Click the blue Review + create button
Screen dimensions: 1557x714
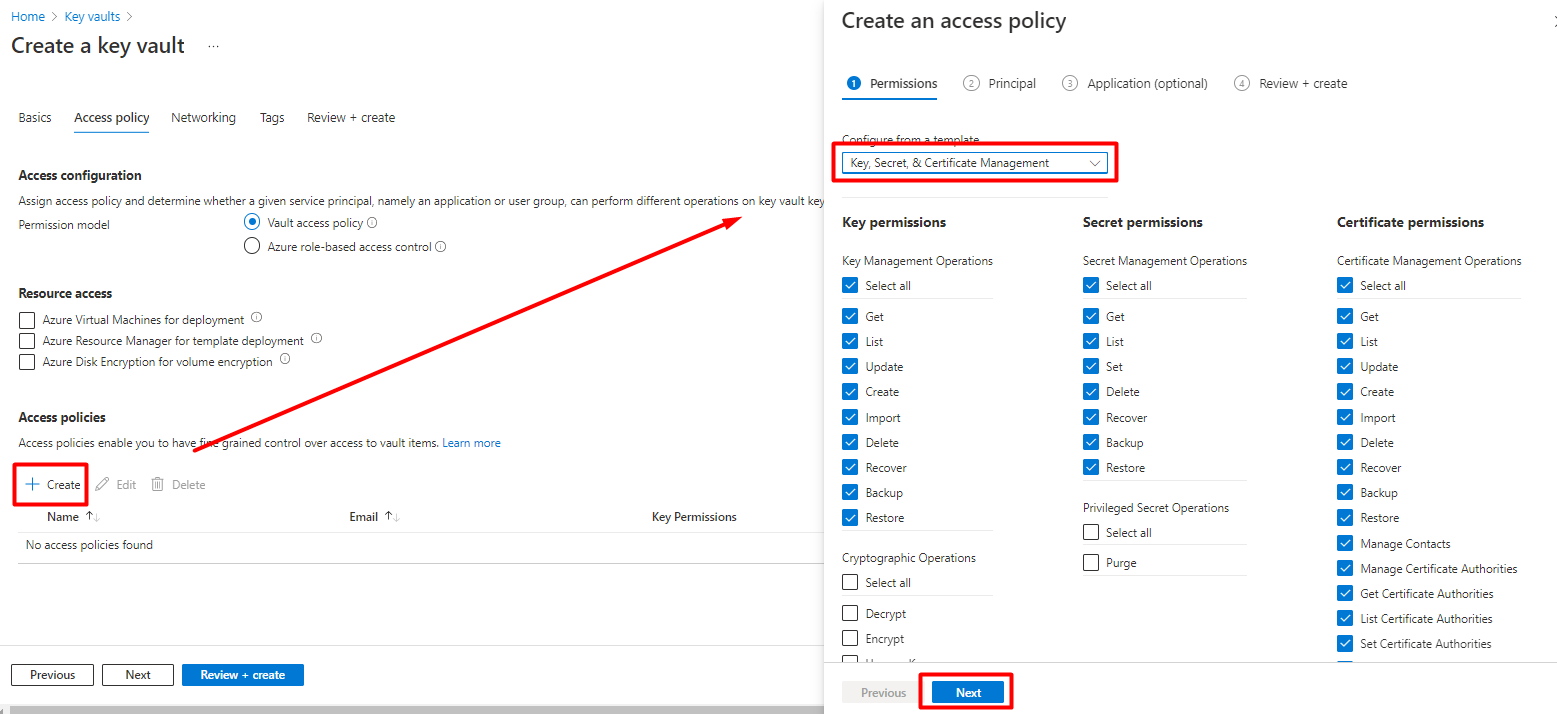242,675
